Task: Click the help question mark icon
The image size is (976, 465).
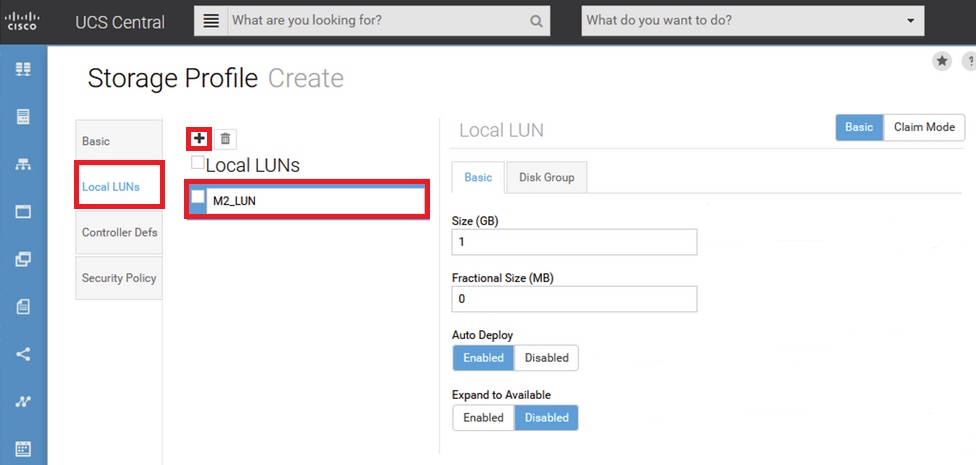Action: (x=970, y=60)
